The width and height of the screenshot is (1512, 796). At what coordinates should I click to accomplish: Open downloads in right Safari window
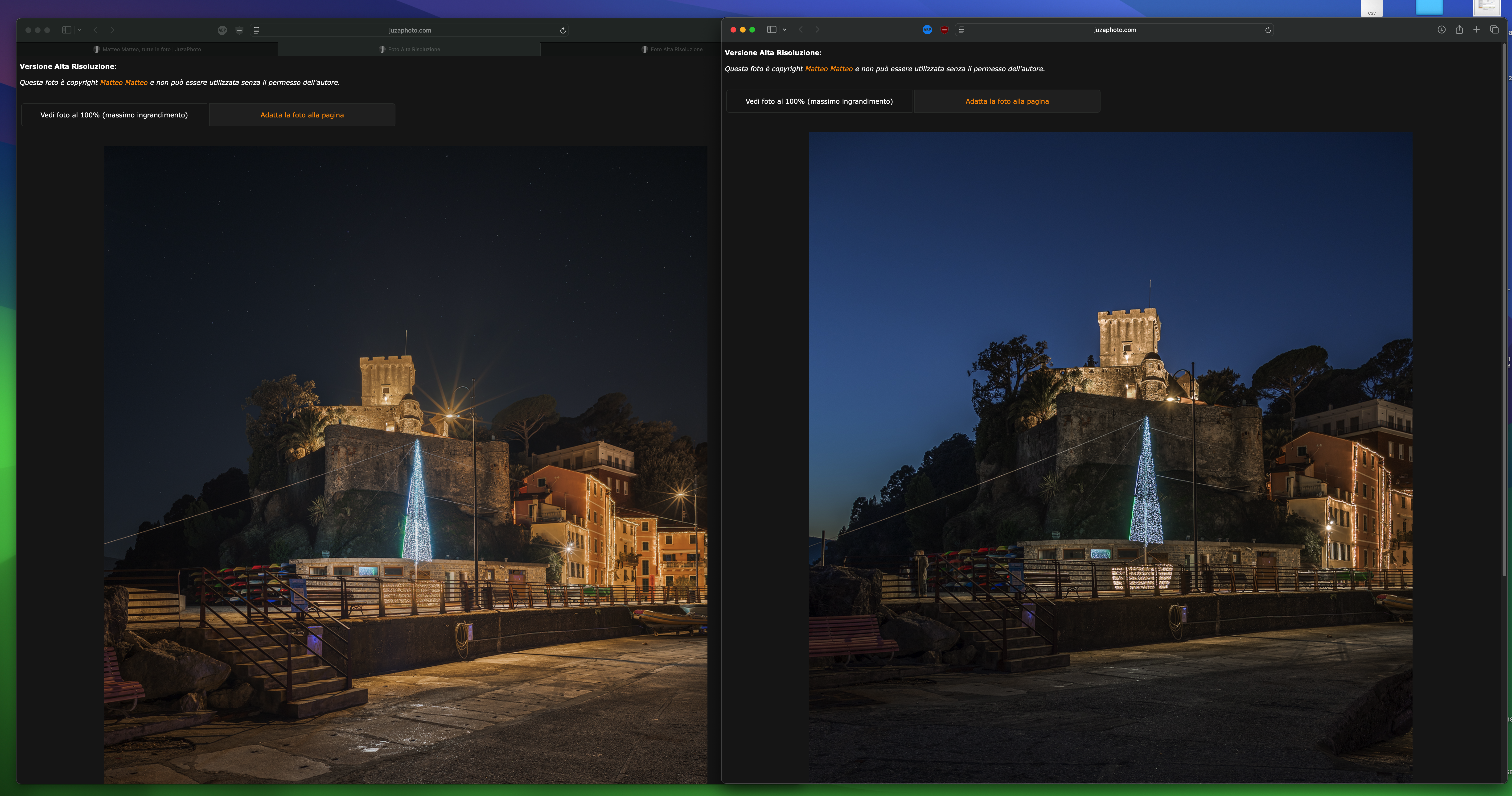coord(1441,30)
